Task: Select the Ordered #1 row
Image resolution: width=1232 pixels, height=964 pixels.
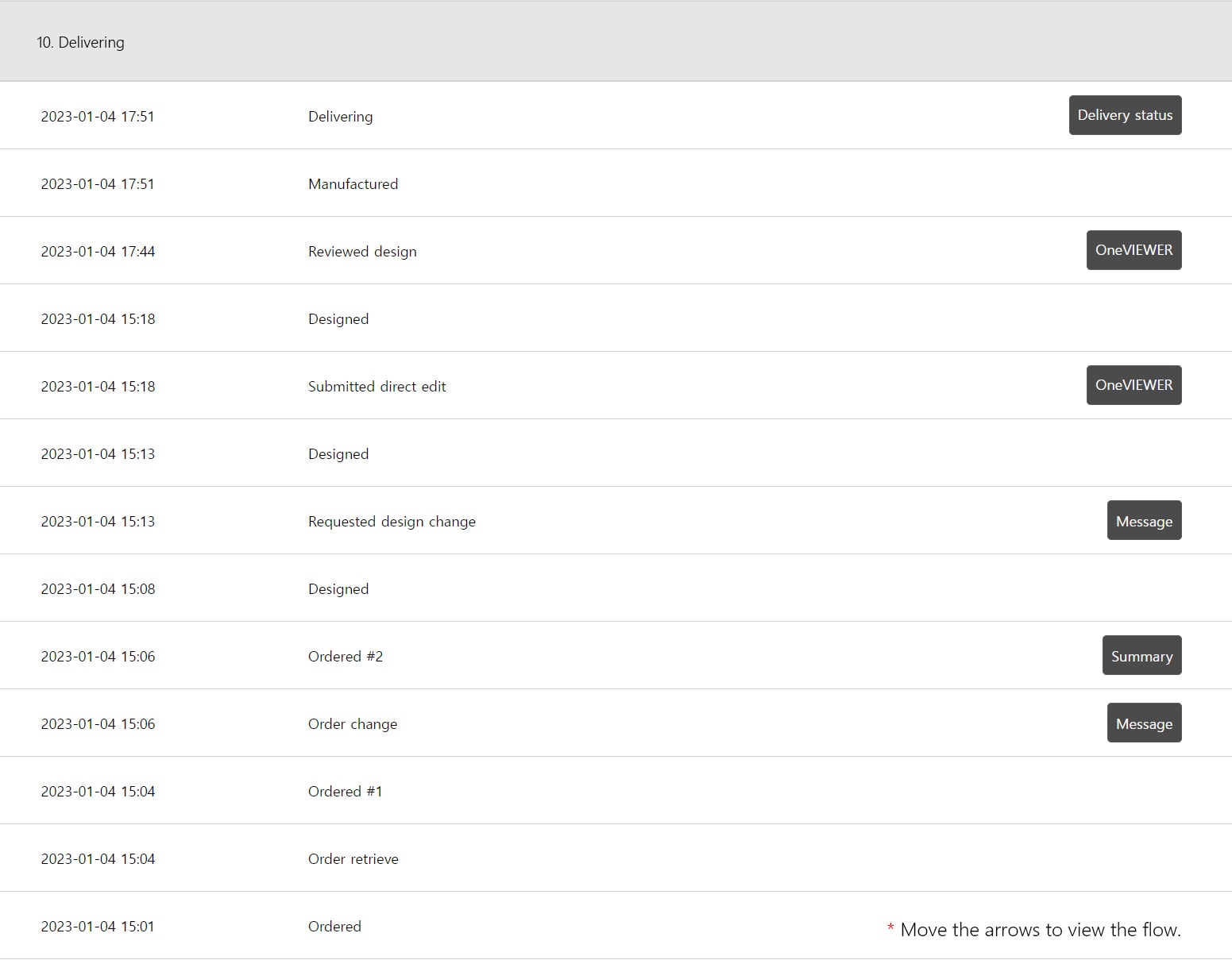Action: (x=616, y=790)
